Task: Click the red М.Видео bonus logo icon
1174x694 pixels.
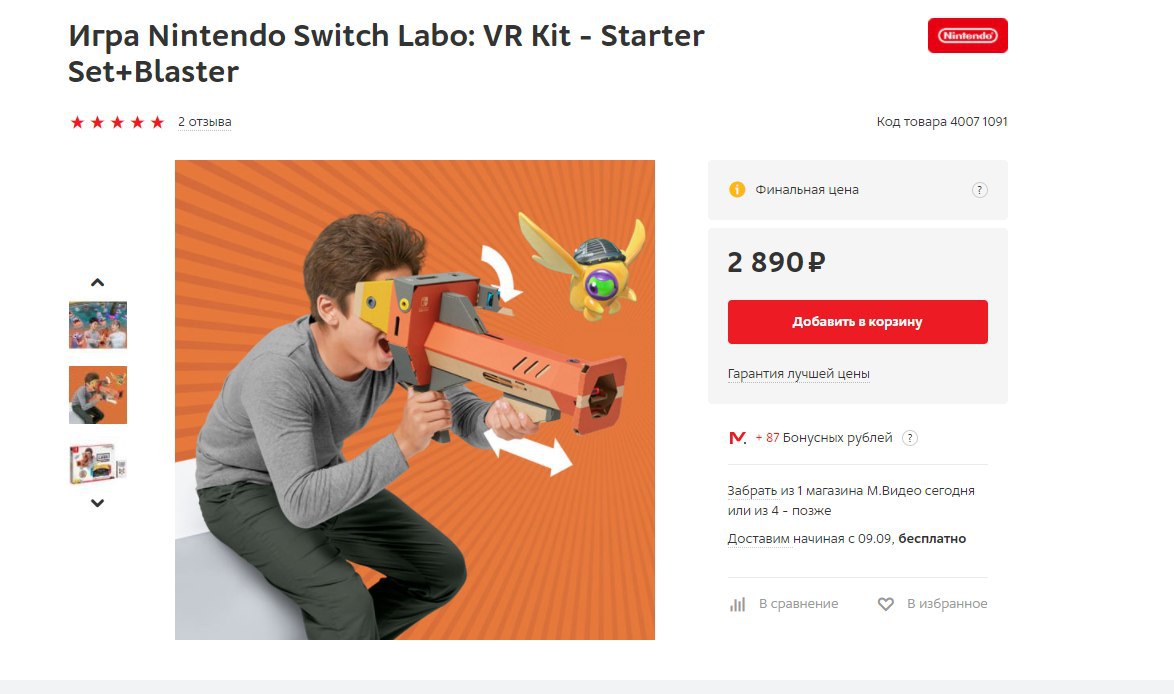Action: click(737, 438)
